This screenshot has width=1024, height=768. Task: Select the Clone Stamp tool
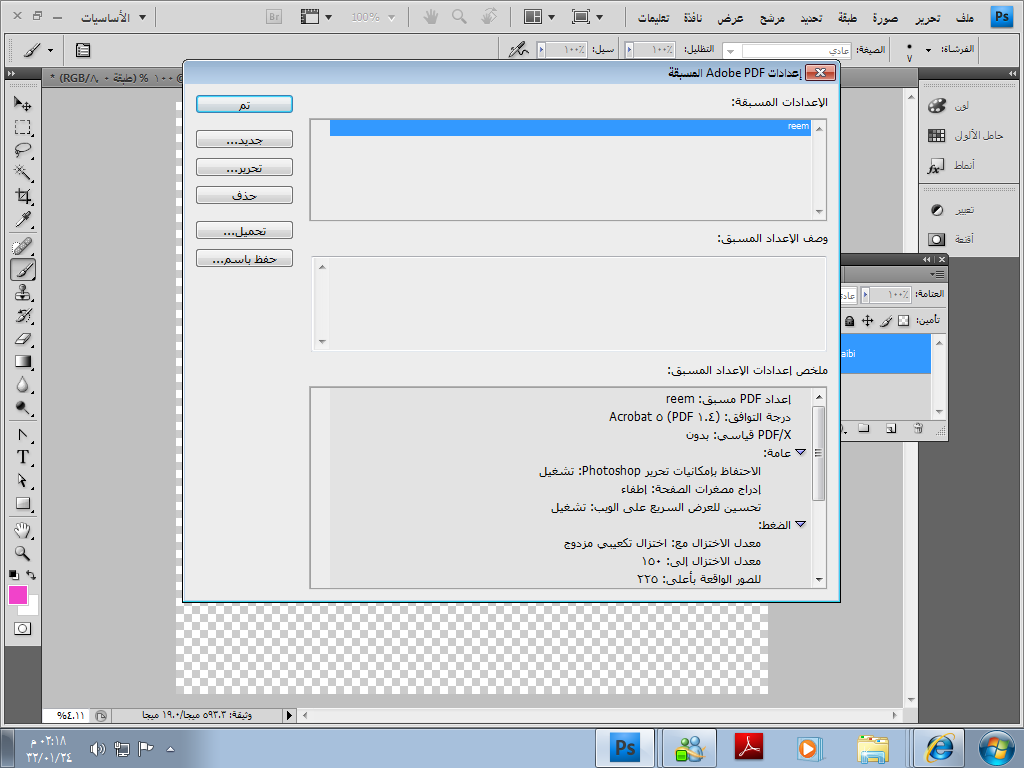coord(22,293)
